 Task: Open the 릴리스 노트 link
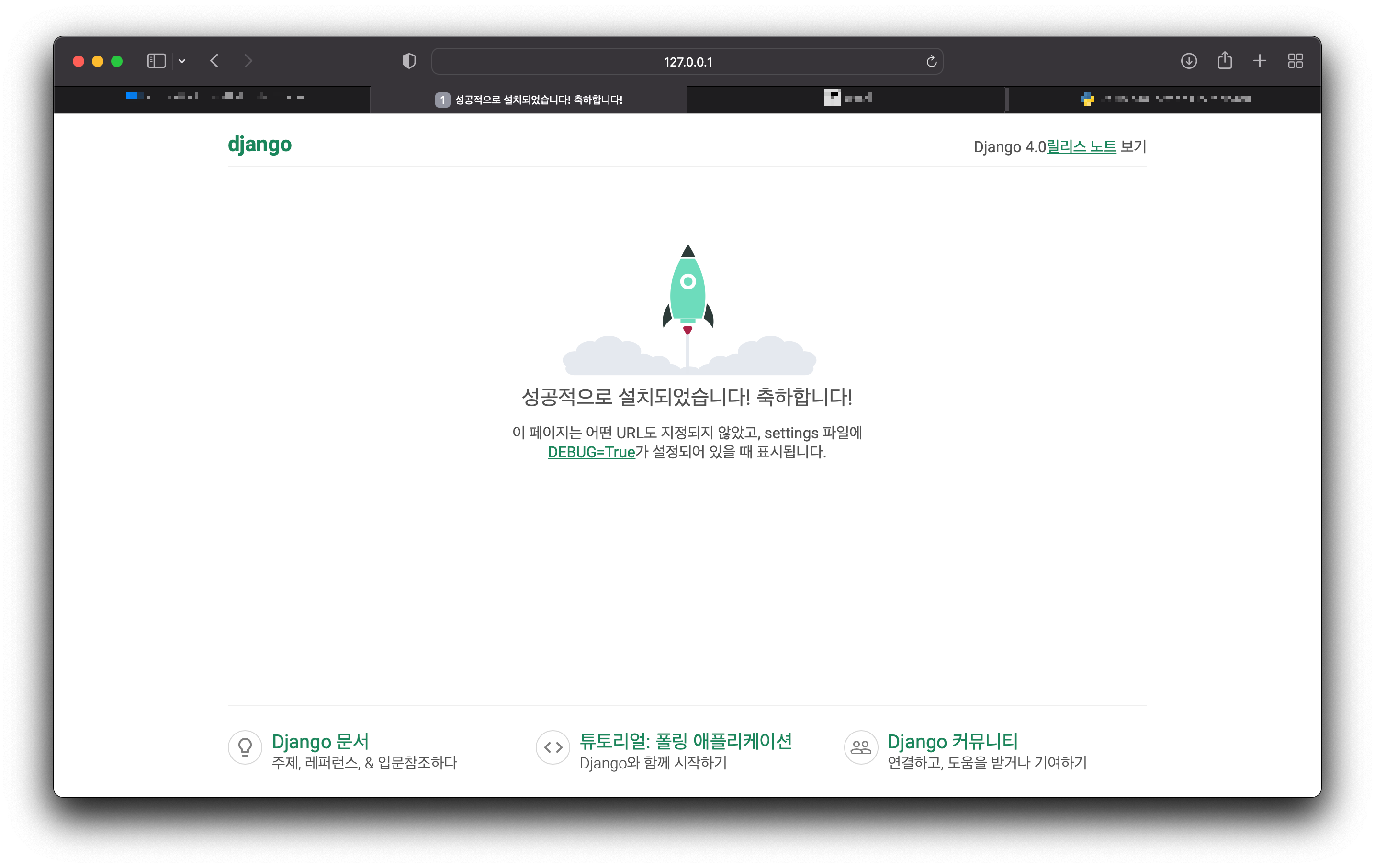point(1081,147)
